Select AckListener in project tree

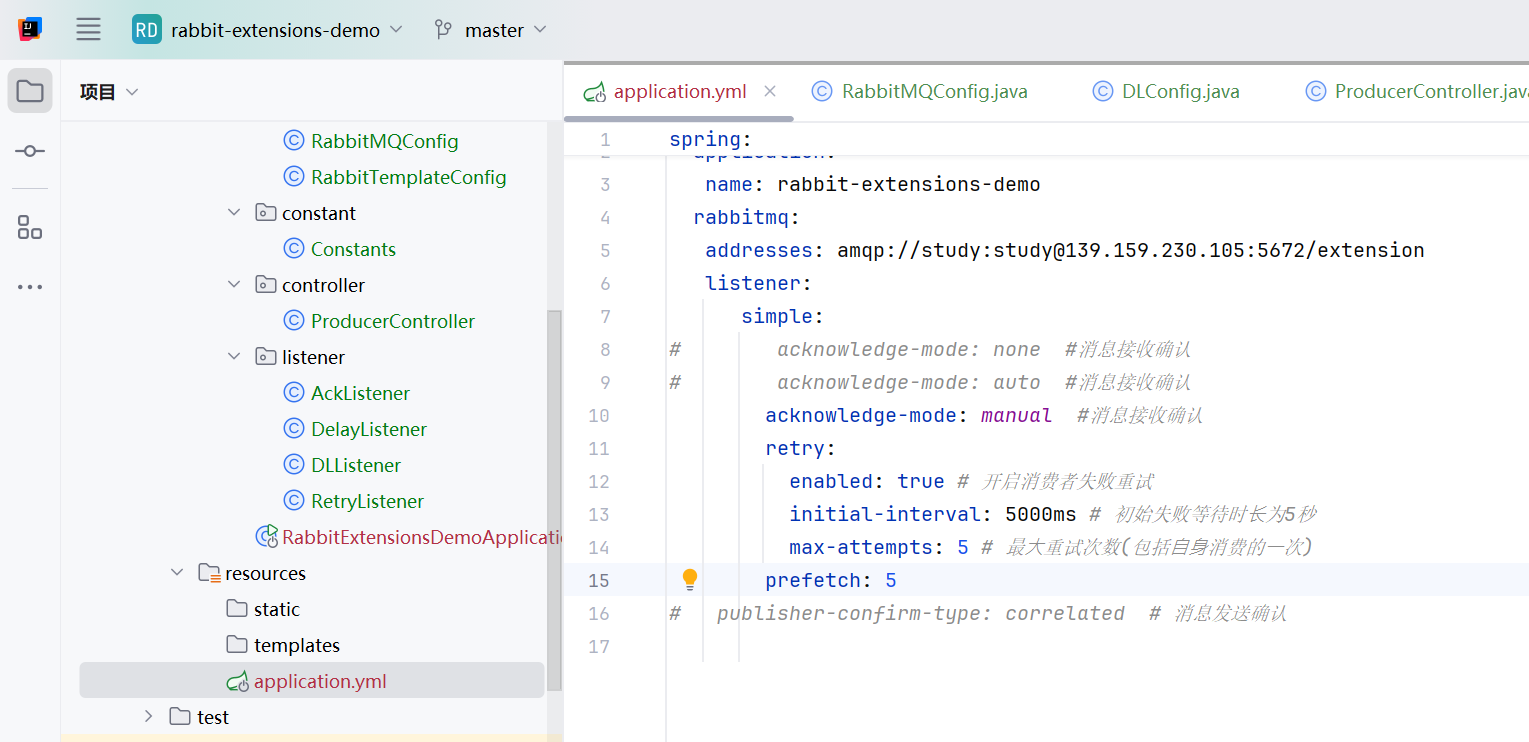pos(360,393)
